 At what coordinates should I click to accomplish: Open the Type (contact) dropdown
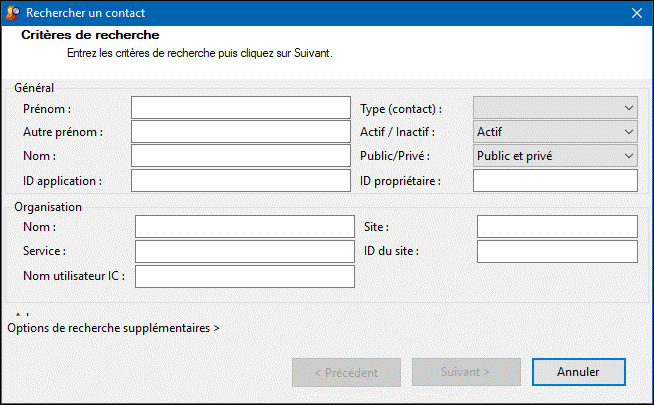[555, 108]
